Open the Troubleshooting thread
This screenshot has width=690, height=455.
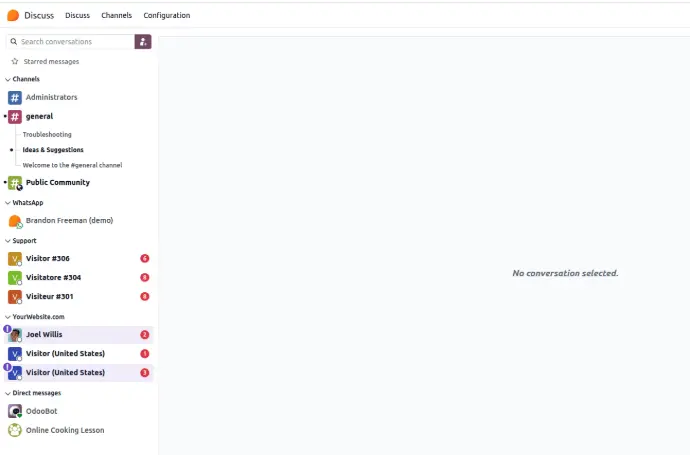[x=47, y=134]
